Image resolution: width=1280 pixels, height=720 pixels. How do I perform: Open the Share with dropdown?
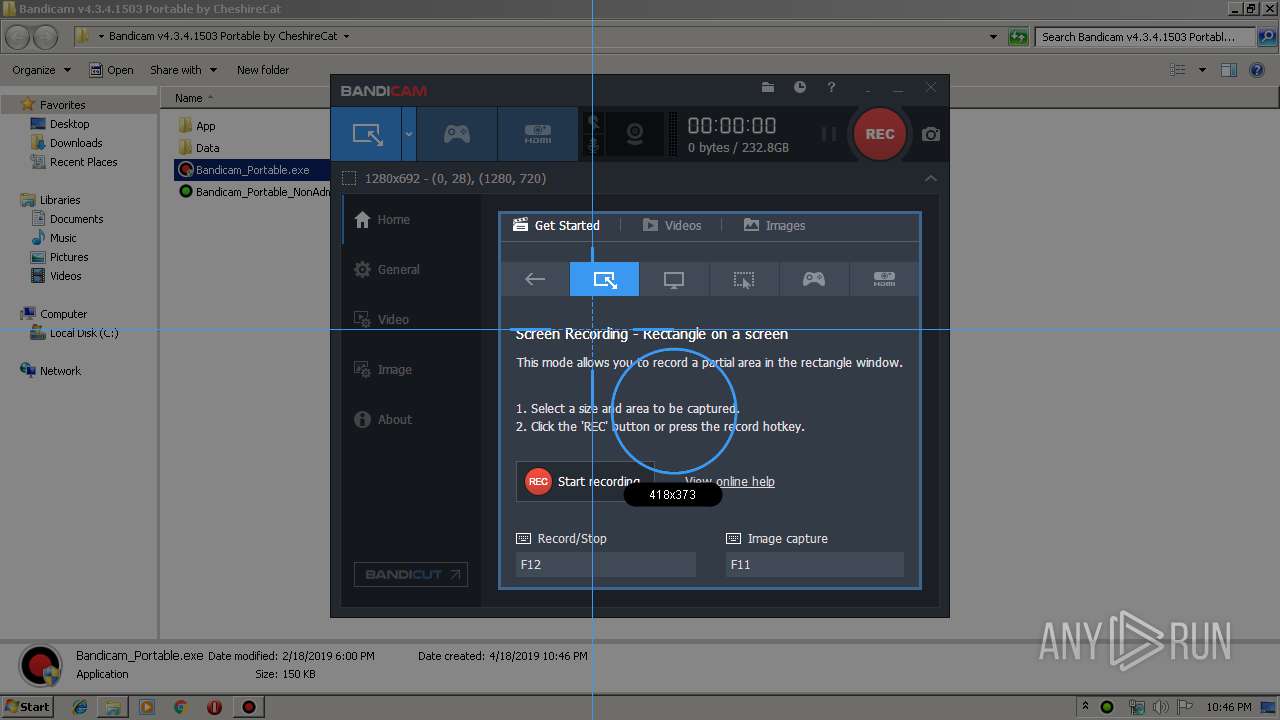(x=183, y=70)
